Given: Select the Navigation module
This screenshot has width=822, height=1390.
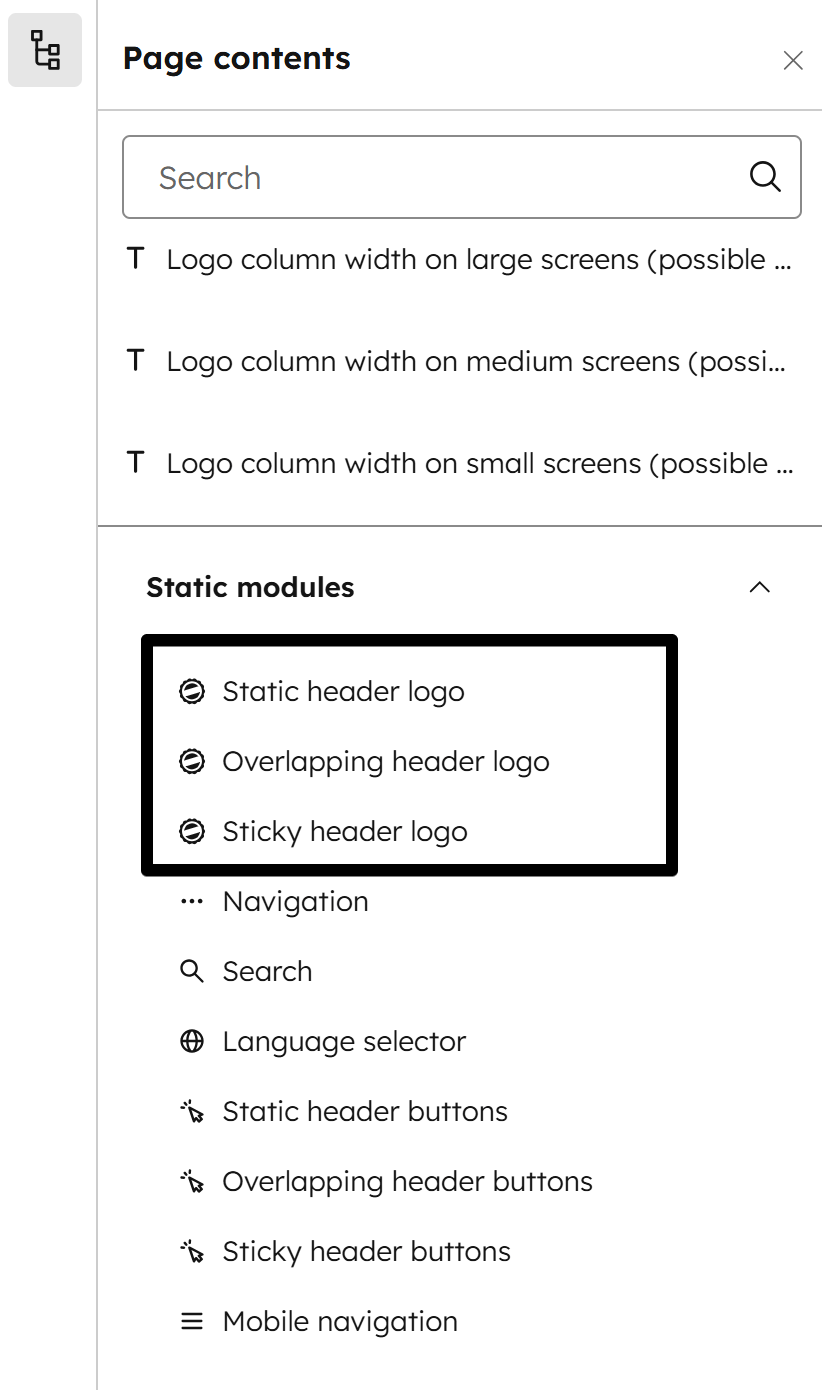Looking at the screenshot, I should (295, 901).
